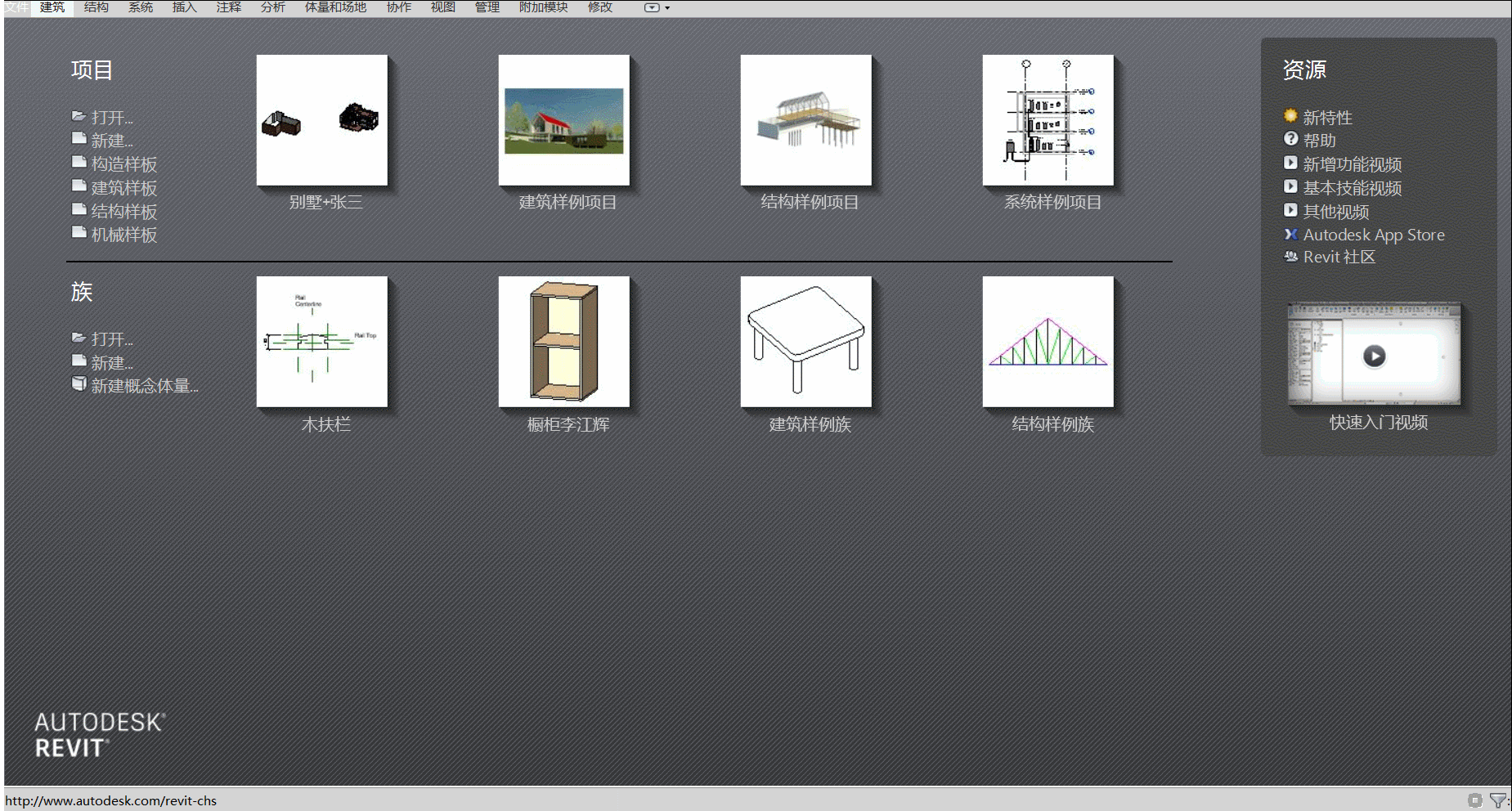Switch to the 协作 ribbon tab
Screen dimensions: 1512x811
[399, 7]
